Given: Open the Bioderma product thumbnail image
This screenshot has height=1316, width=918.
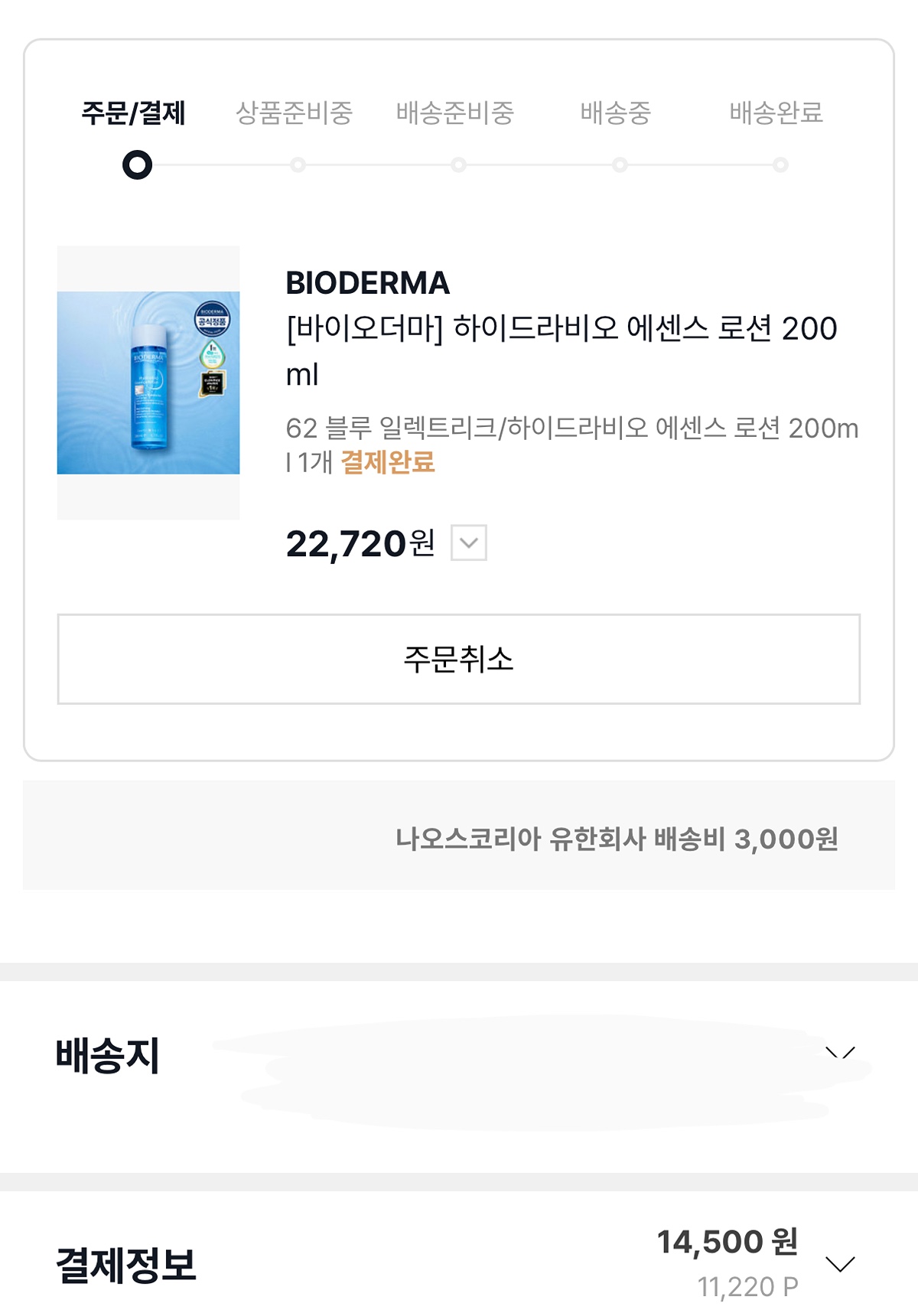Looking at the screenshot, I should [148, 383].
